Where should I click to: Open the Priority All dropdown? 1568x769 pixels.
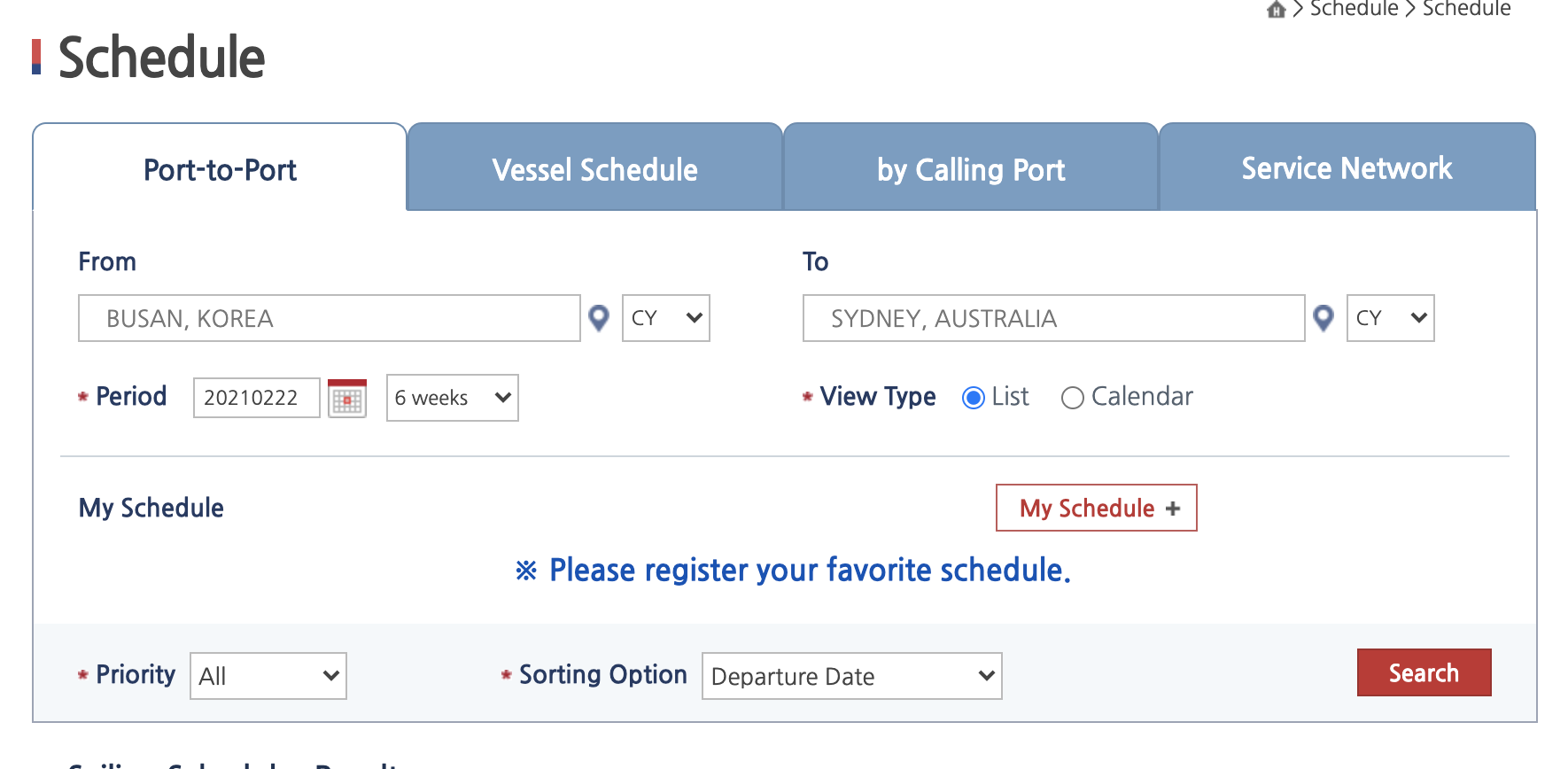tap(268, 676)
